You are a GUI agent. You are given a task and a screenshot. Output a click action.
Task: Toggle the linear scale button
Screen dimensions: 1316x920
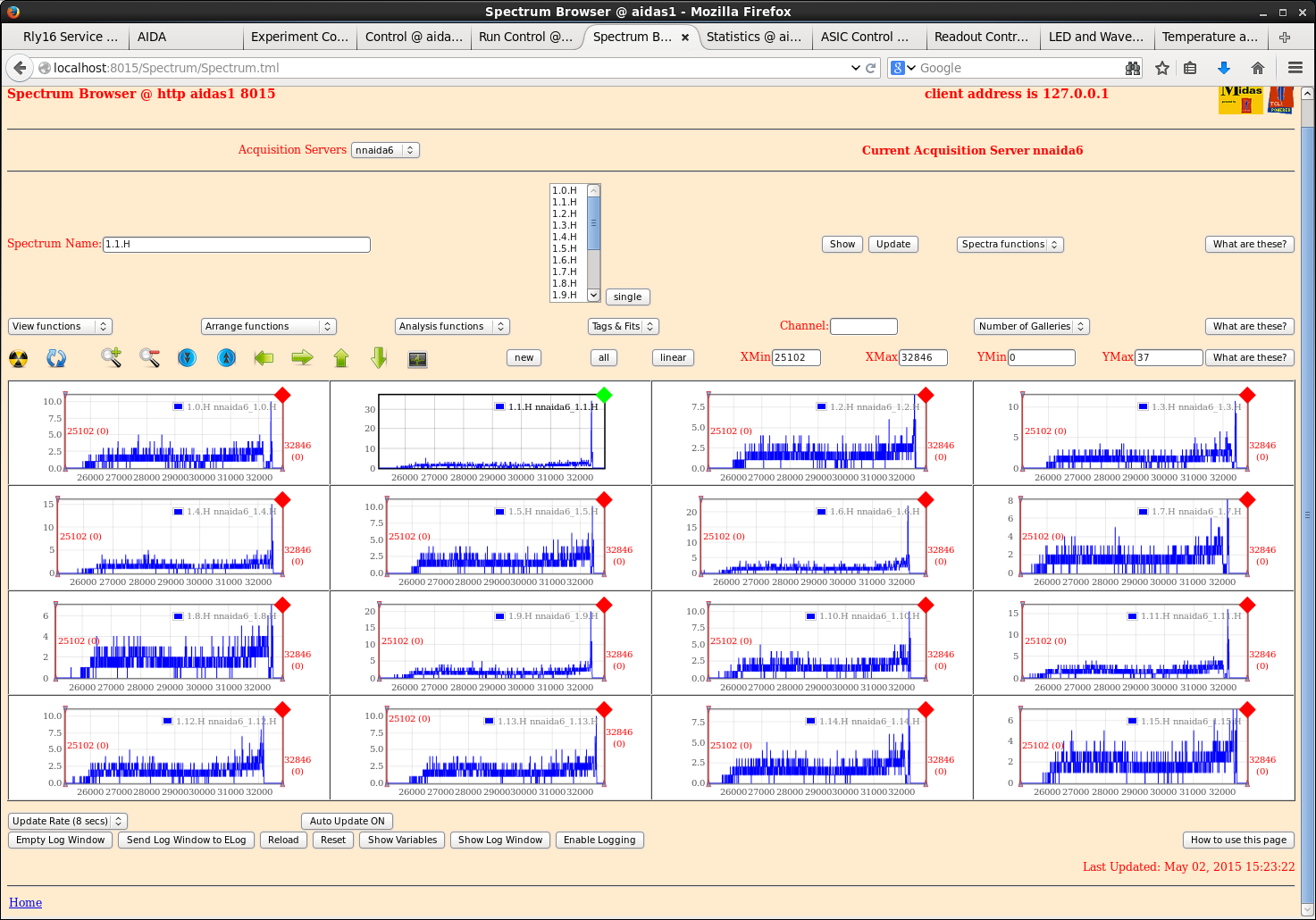click(673, 357)
